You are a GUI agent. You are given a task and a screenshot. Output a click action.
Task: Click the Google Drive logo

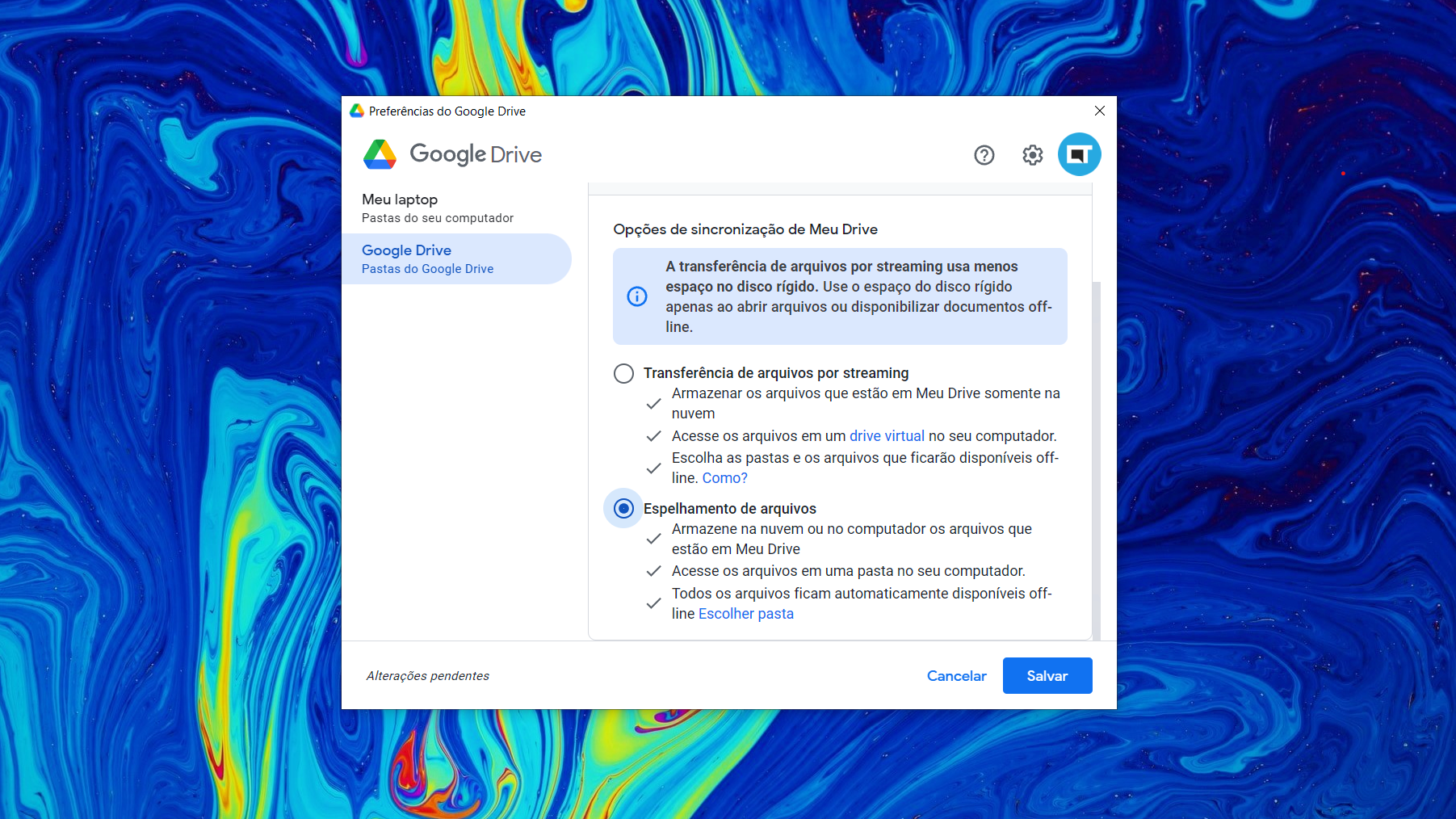click(452, 153)
